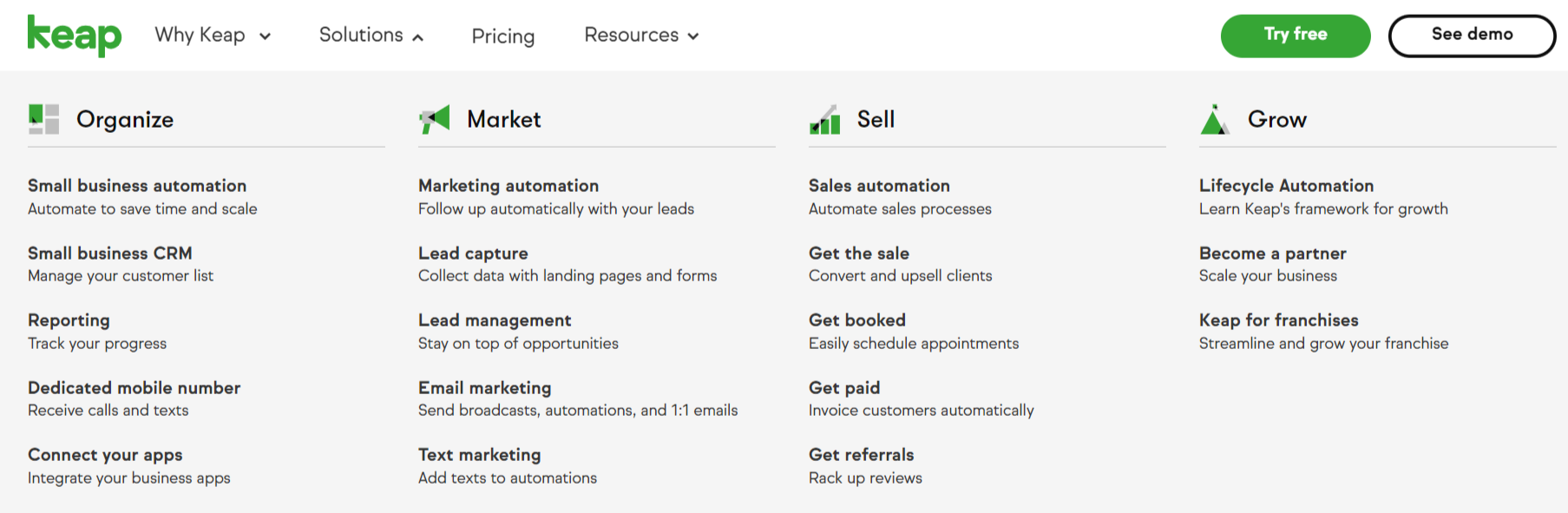The height and width of the screenshot is (513, 1568).
Task: Click the See demo button
Action: pyautogui.click(x=1472, y=36)
